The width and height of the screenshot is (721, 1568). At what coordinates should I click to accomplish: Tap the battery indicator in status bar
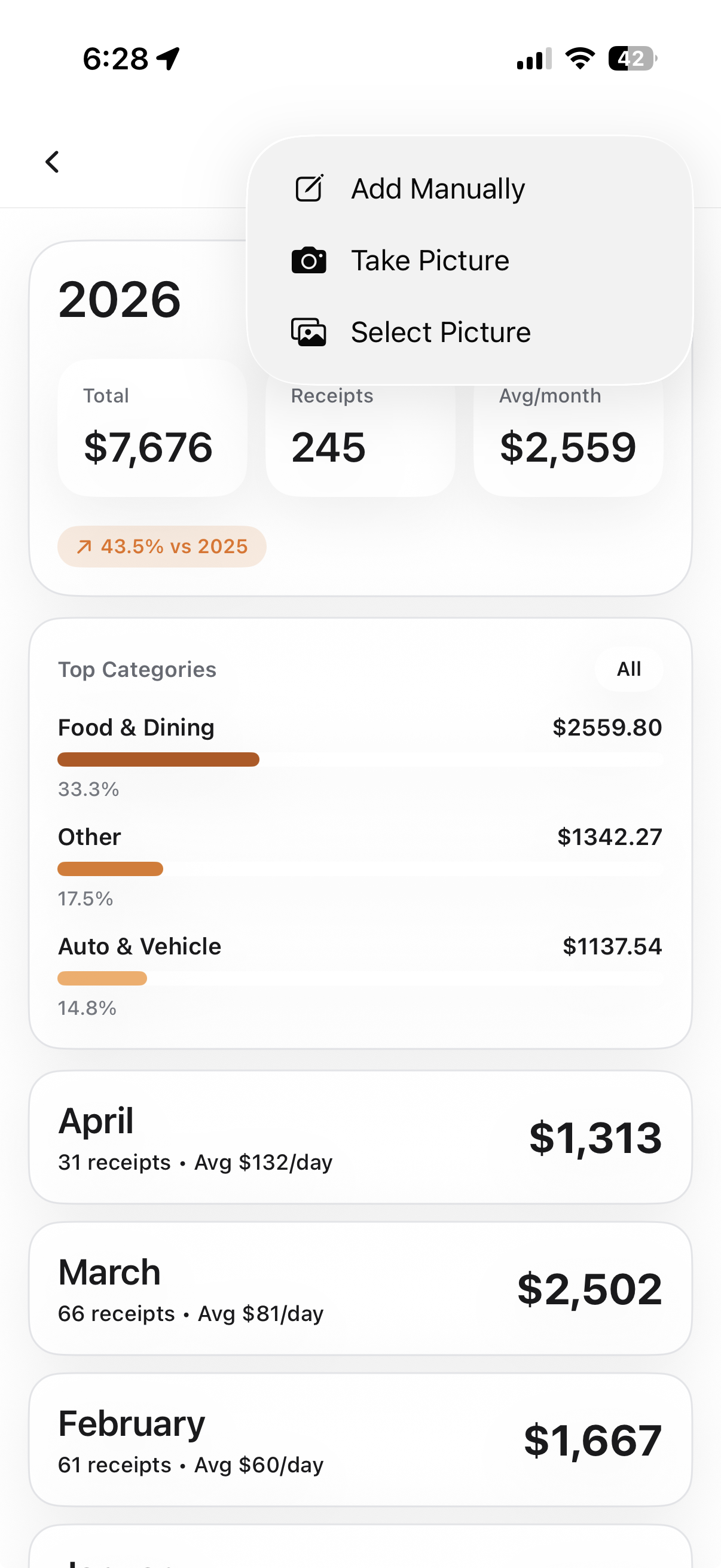632,59
